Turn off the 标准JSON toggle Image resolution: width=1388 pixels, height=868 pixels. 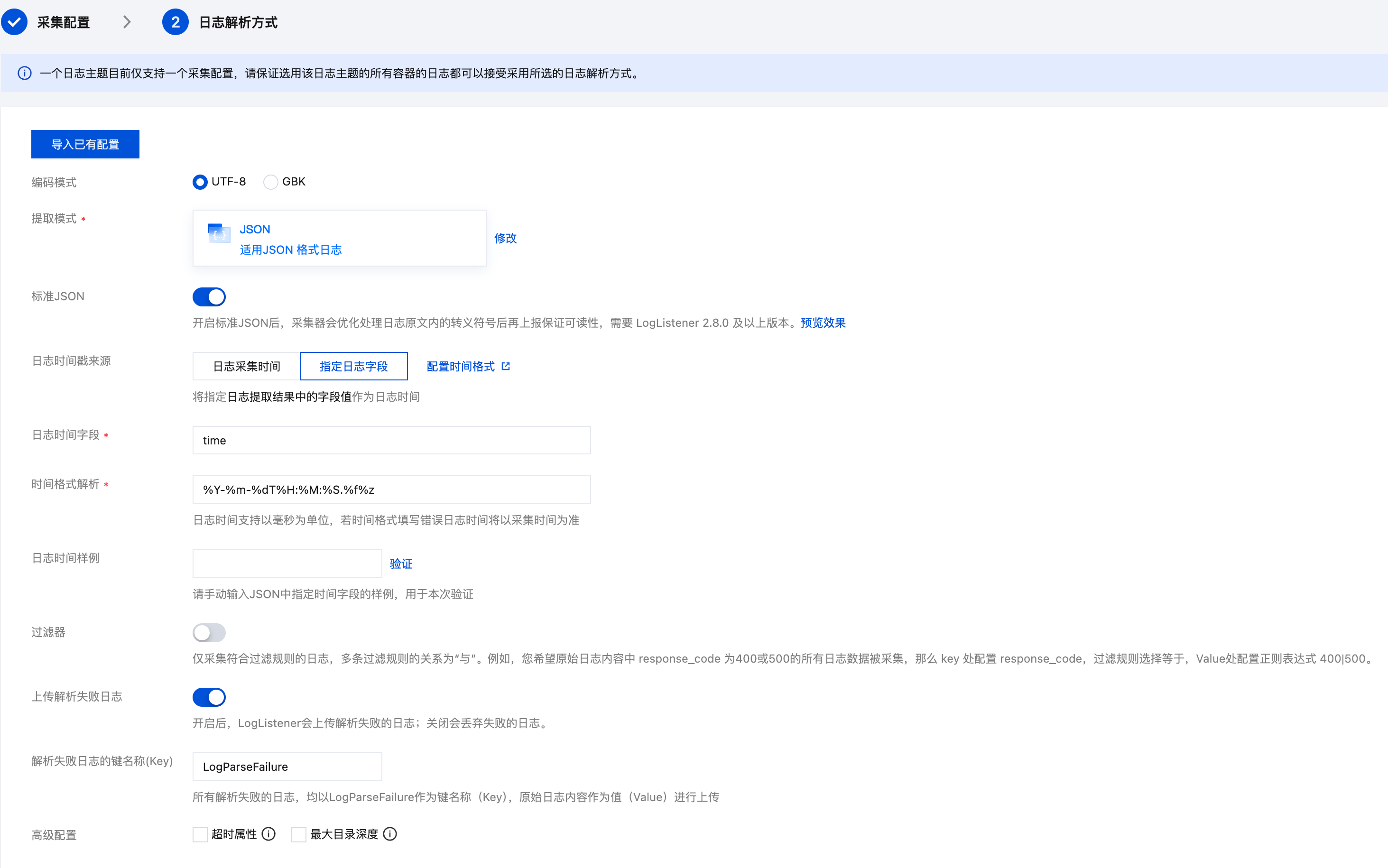(x=209, y=297)
